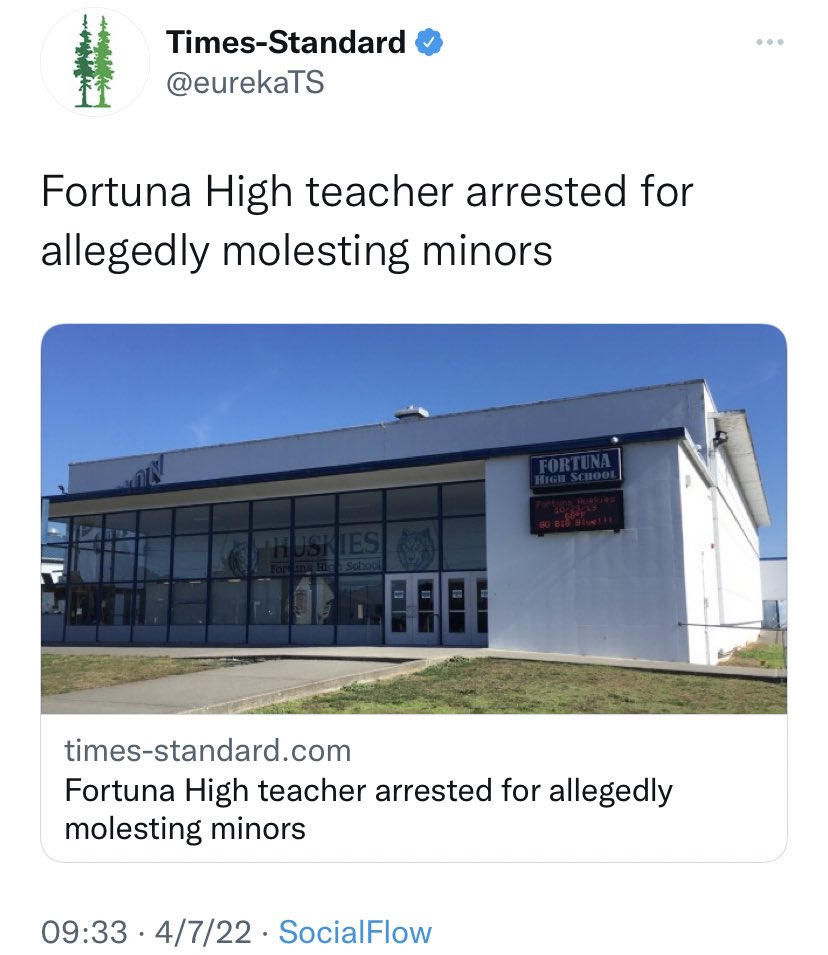This screenshot has width=828, height=955.
Task: Click the Fortuna High School sign in photo
Action: (x=576, y=468)
